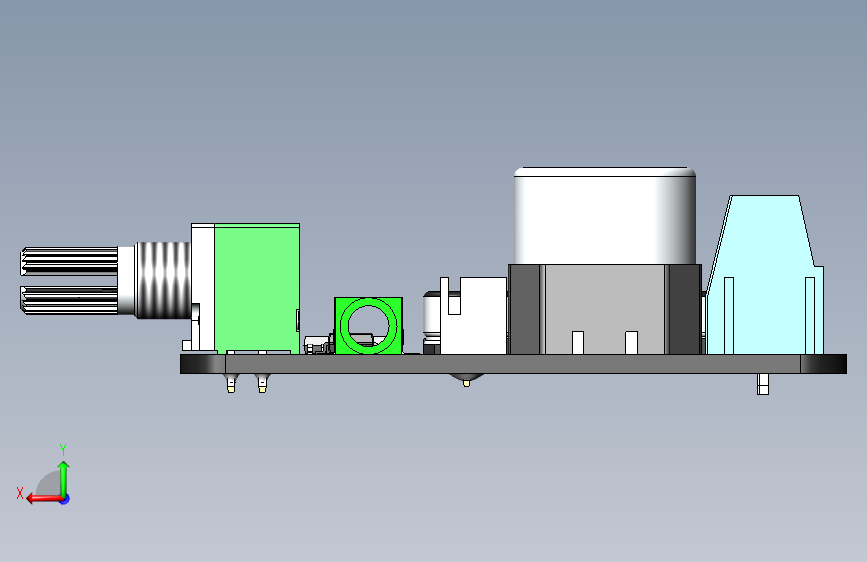Select the large white rounded component on top
867x562 pixels.
[x=604, y=215]
